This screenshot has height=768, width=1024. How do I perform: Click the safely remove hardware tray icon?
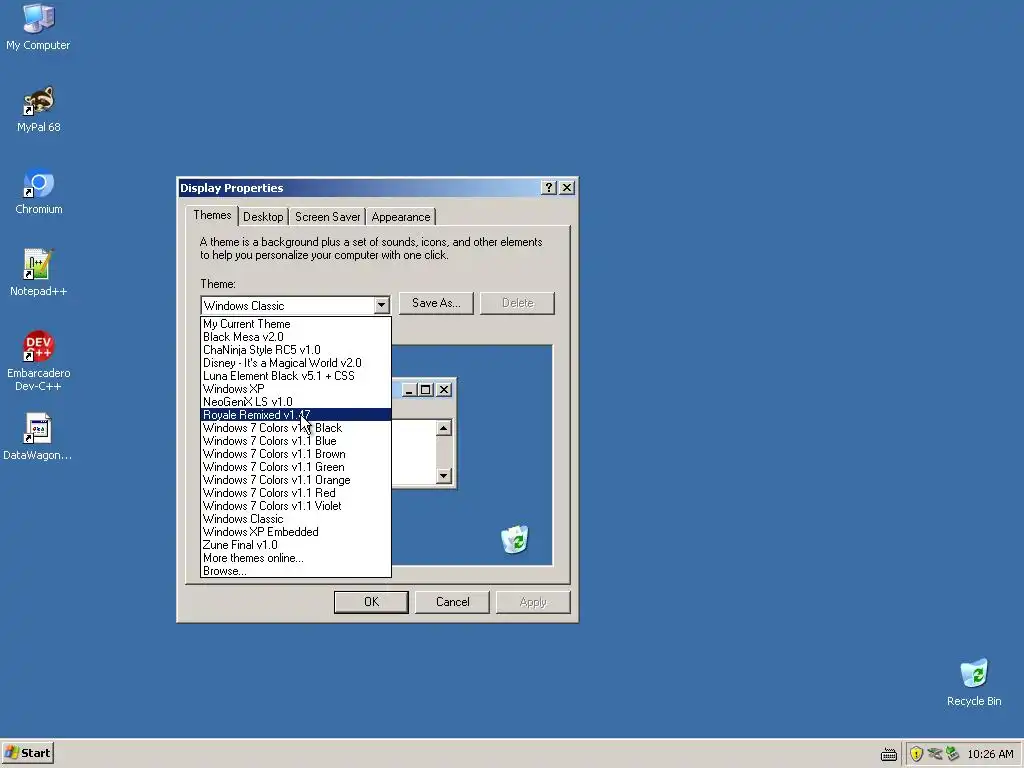tap(952, 754)
